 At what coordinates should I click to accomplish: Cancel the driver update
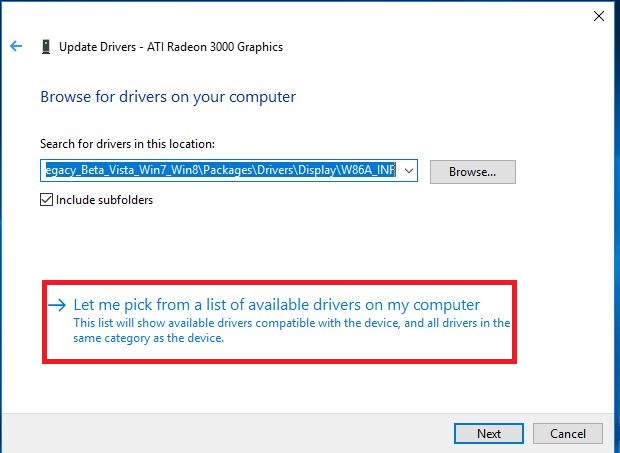567,433
